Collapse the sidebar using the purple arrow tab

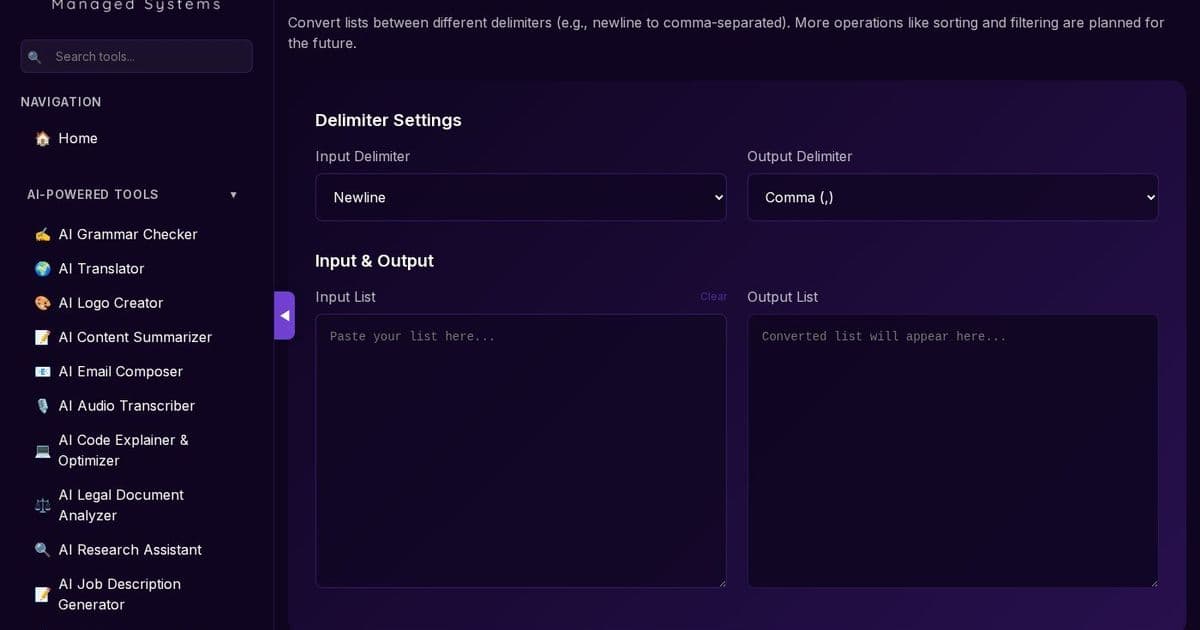tap(284, 315)
